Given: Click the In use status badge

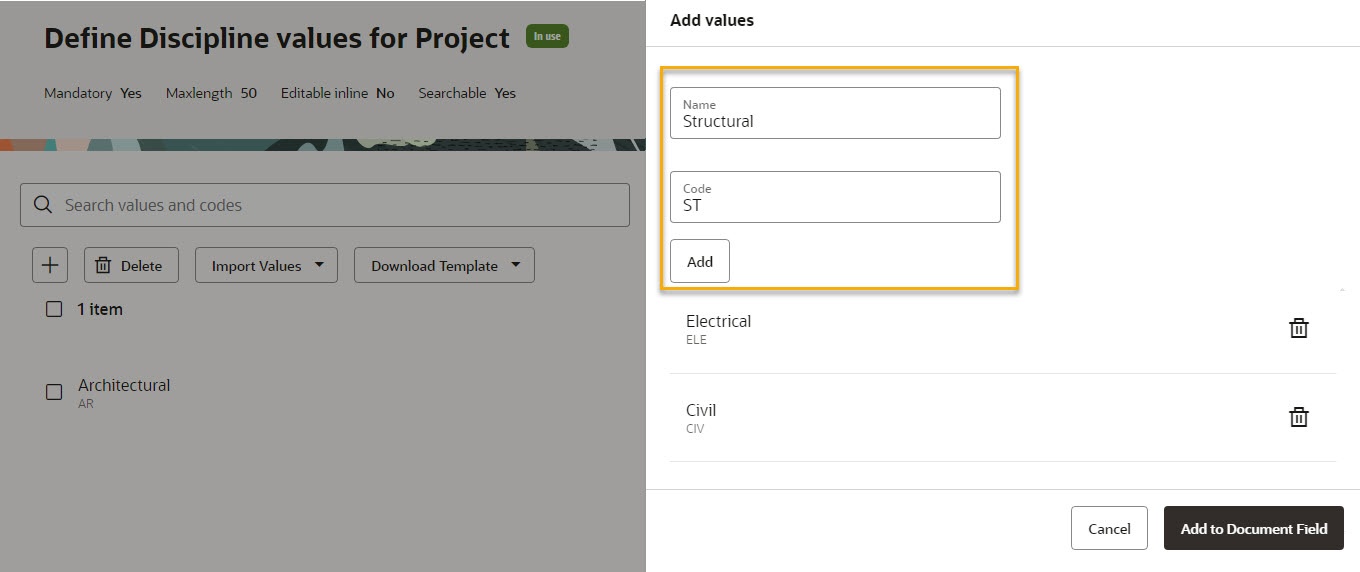Looking at the screenshot, I should [x=547, y=37].
